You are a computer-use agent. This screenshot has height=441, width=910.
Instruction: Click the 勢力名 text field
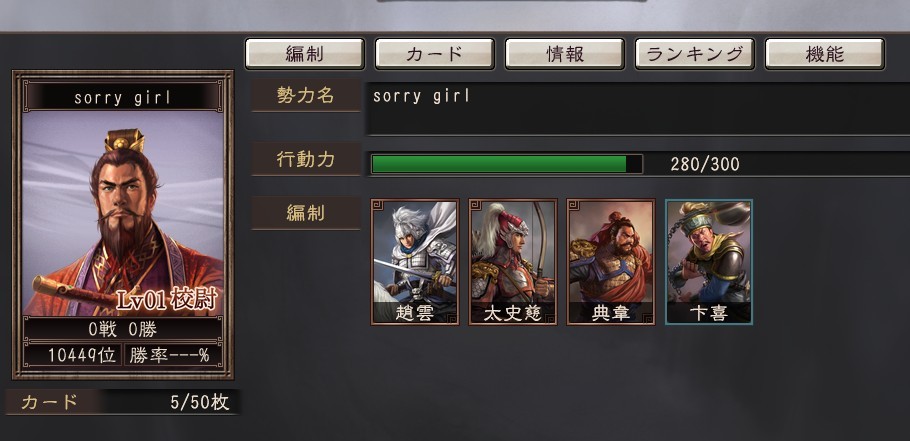[637, 109]
